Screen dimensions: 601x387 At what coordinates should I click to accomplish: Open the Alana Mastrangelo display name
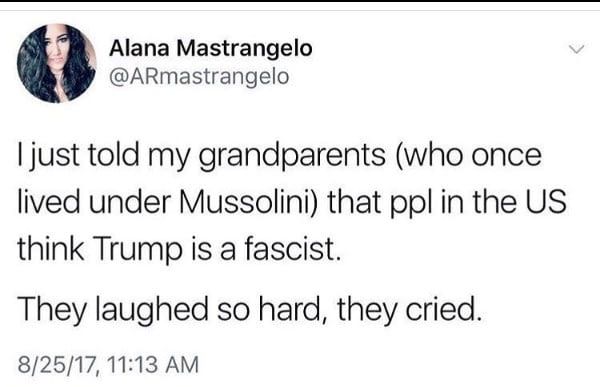[211, 48]
